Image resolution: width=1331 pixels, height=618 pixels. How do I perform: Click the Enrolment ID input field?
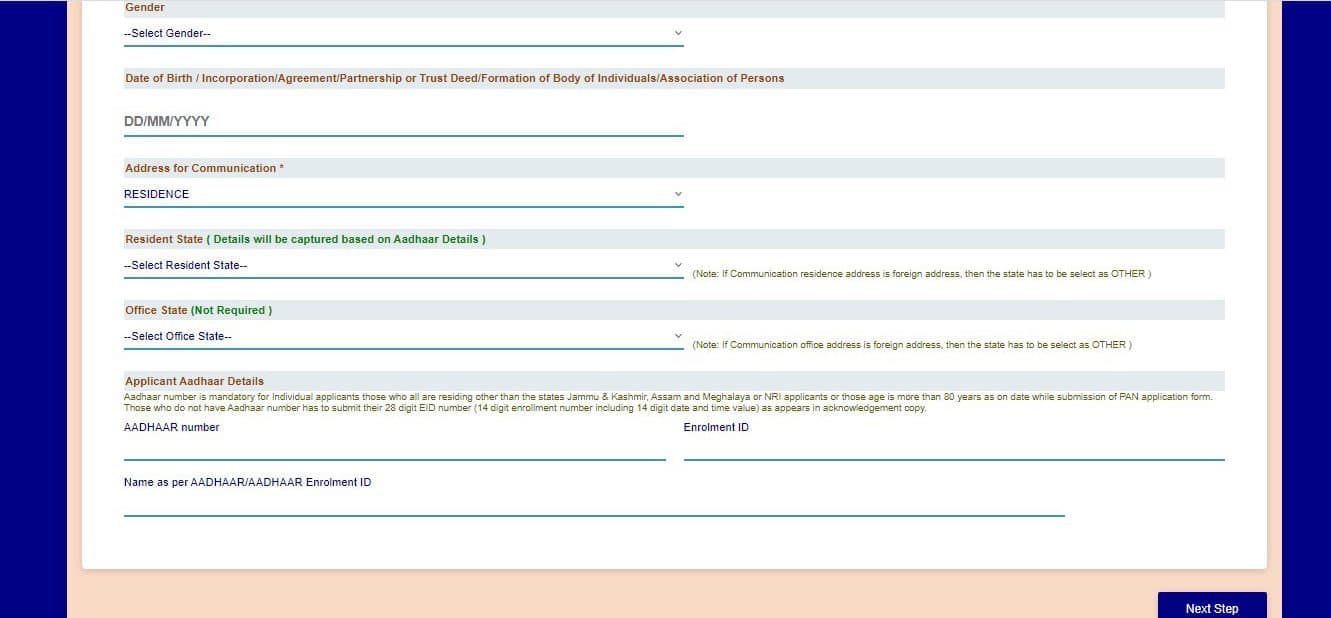click(953, 449)
